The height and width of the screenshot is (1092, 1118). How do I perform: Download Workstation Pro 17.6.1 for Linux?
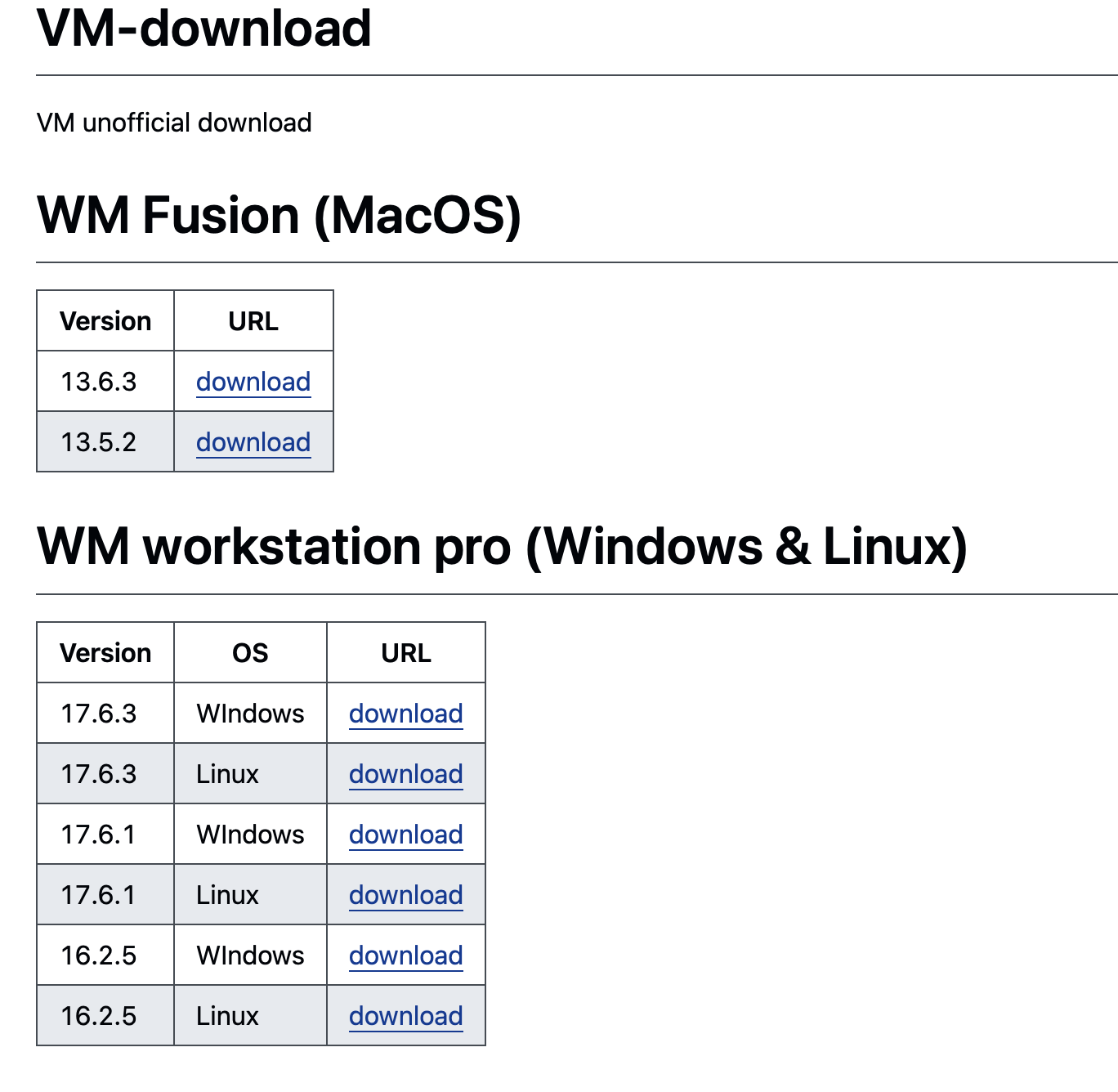405,894
